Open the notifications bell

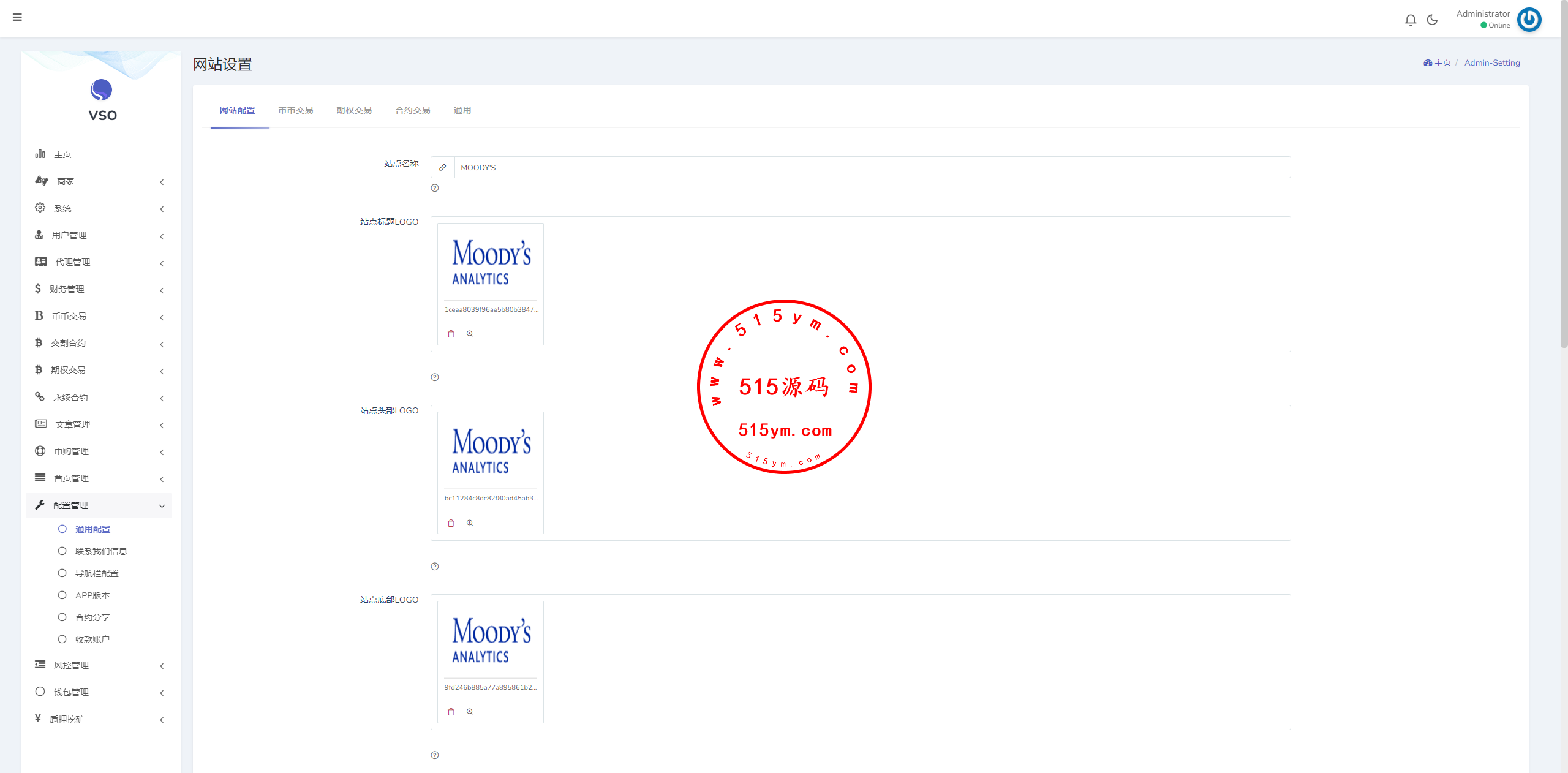pyautogui.click(x=1411, y=20)
